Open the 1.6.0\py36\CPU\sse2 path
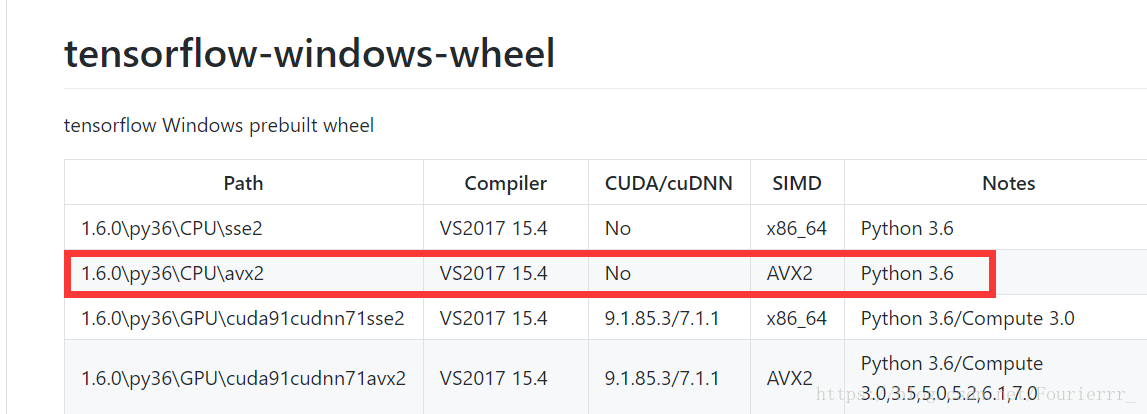This screenshot has width=1147, height=414. coord(172,229)
